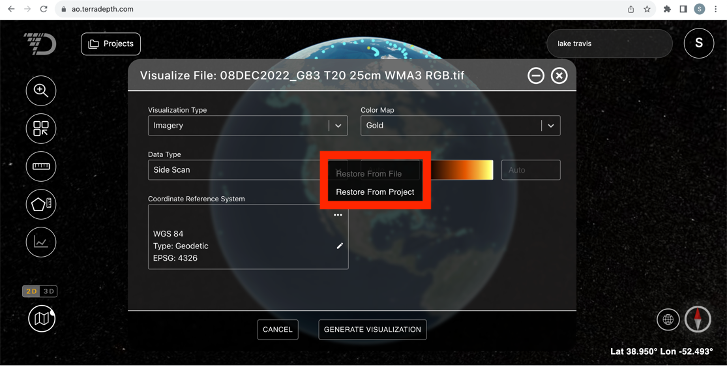Click the Terradepth logo icon
Viewport: 728px width, 366px height.
[40, 44]
